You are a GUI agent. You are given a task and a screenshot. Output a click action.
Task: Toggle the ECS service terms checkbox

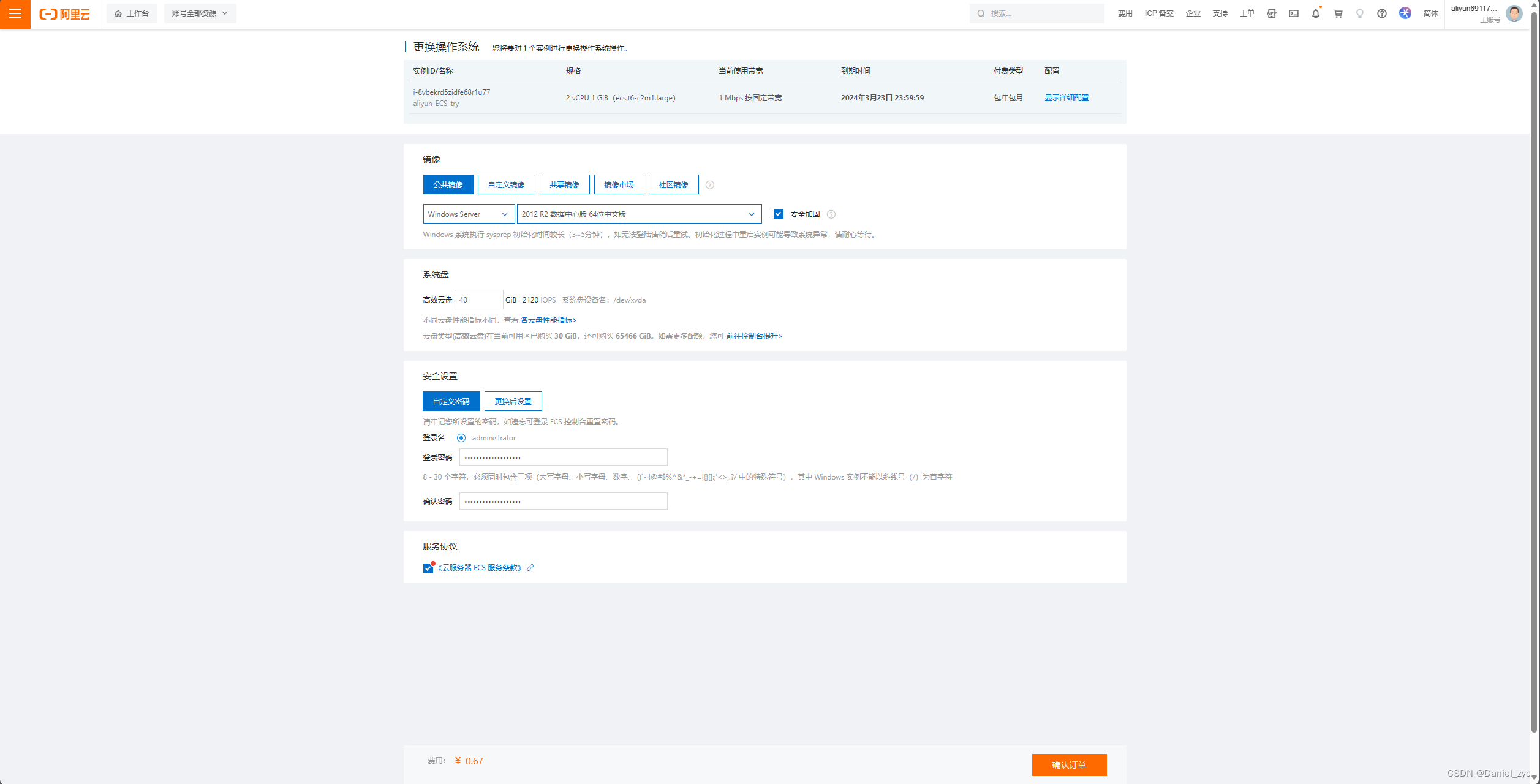pyautogui.click(x=428, y=568)
